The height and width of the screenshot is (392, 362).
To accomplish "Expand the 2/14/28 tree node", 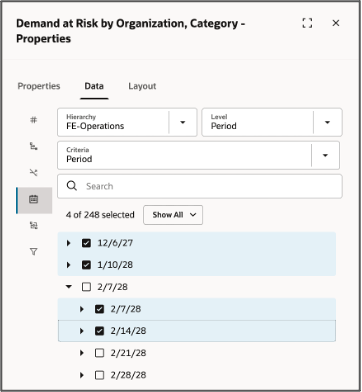I will click(x=82, y=331).
